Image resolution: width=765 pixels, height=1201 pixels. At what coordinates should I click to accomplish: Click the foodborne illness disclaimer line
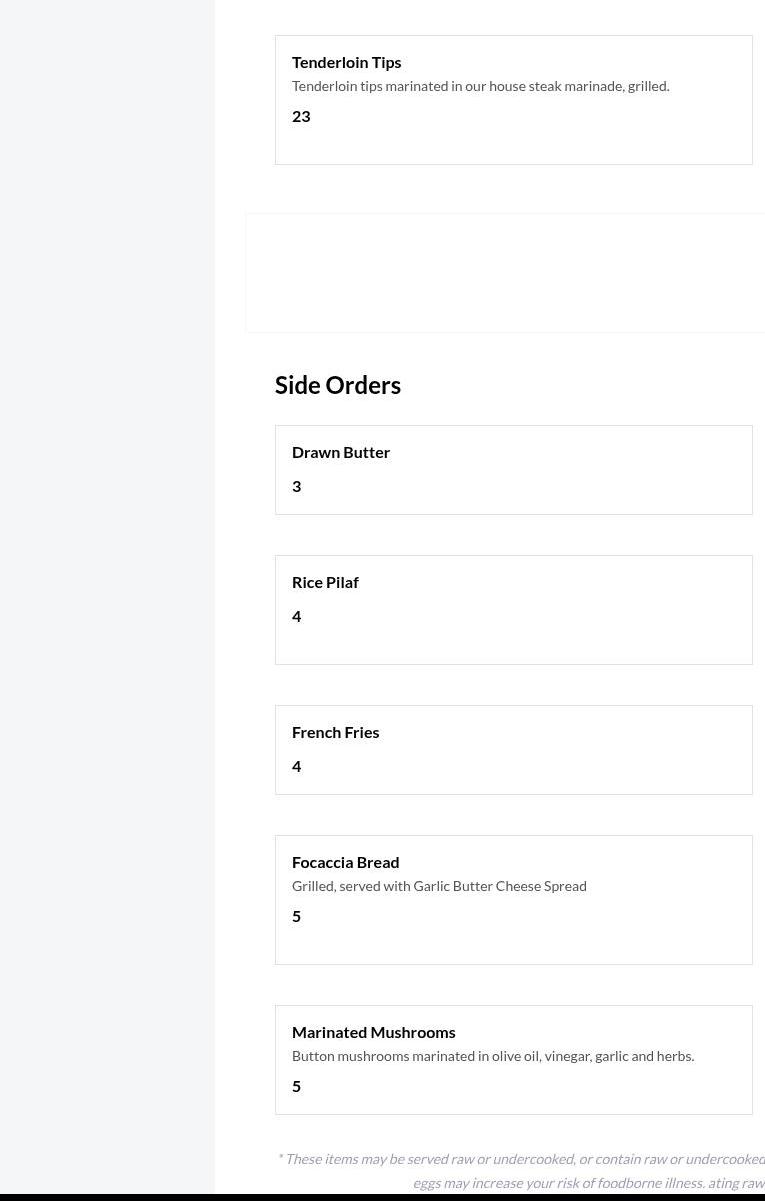(x=588, y=1183)
